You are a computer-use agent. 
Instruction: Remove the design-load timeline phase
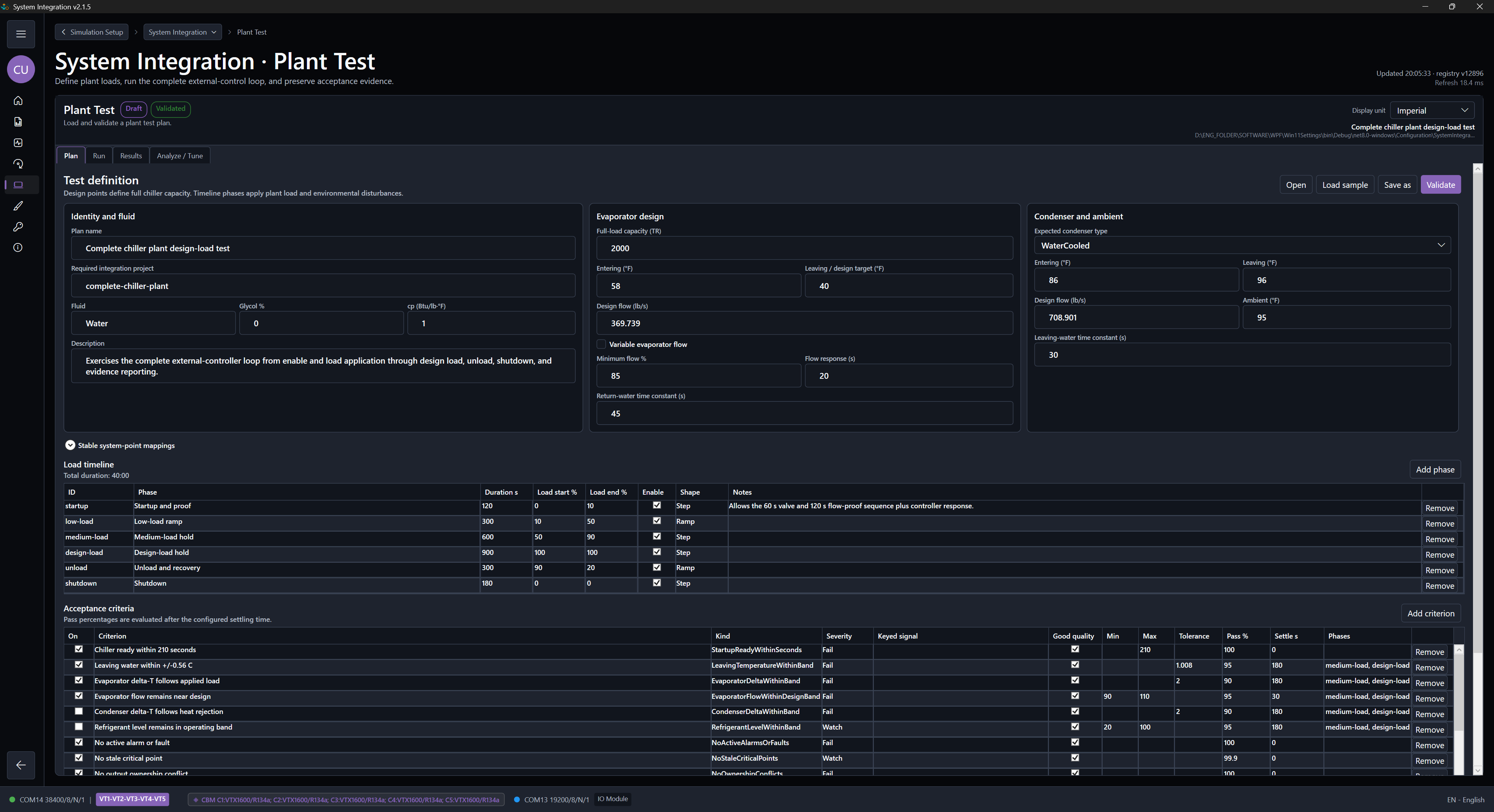pos(1440,555)
